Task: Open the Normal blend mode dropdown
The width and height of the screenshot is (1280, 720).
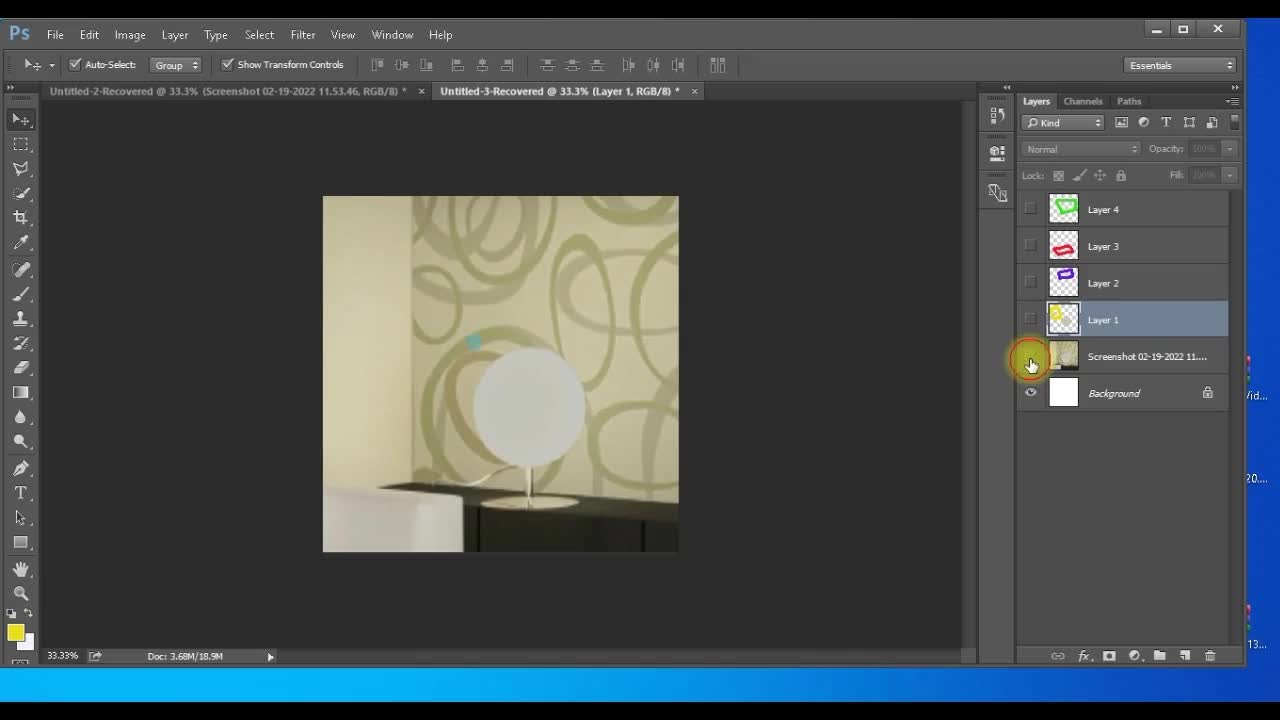Action: point(1080,149)
